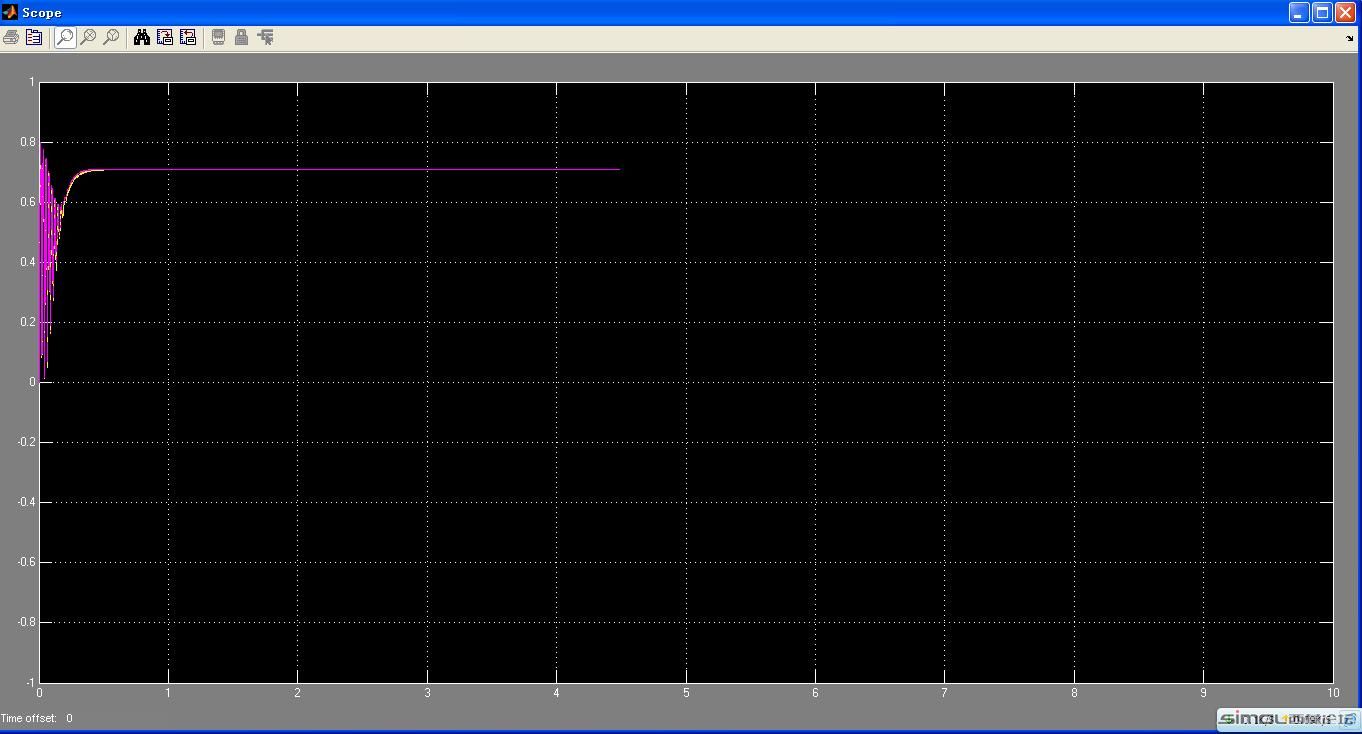Toggle lock axes selection
1362x734 pixels.
[x=241, y=37]
